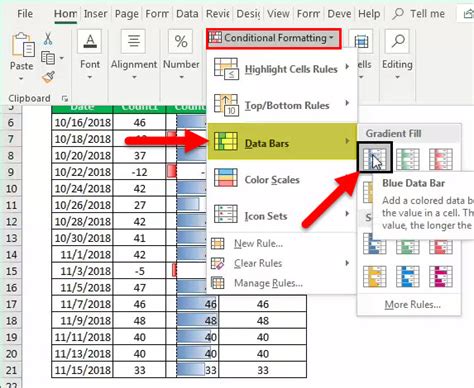Switch to the Data tab
The image size is (474, 388).
tap(187, 14)
